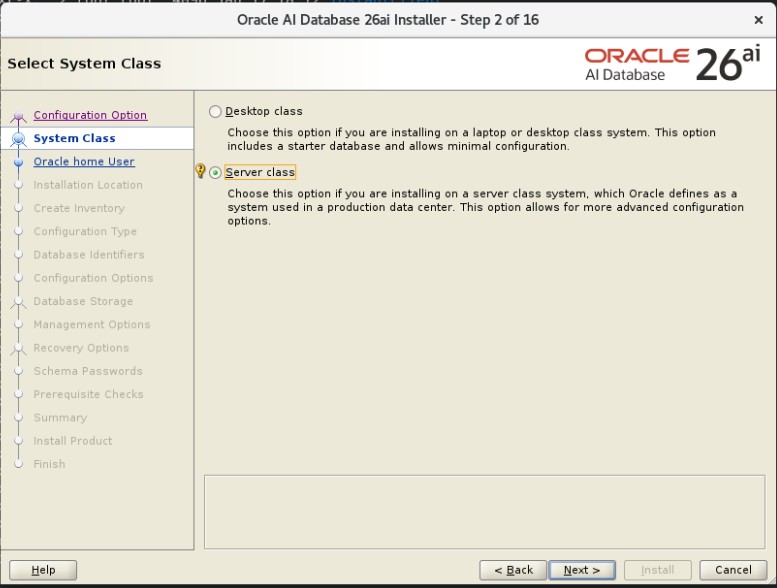
Task: Click the hint key icon beside Server class
Action: click(200, 171)
